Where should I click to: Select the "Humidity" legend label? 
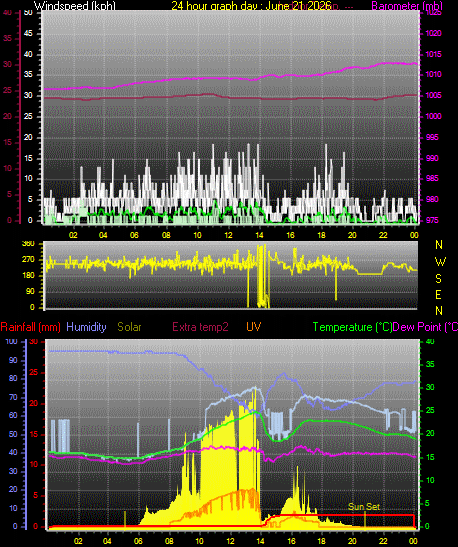point(86,327)
